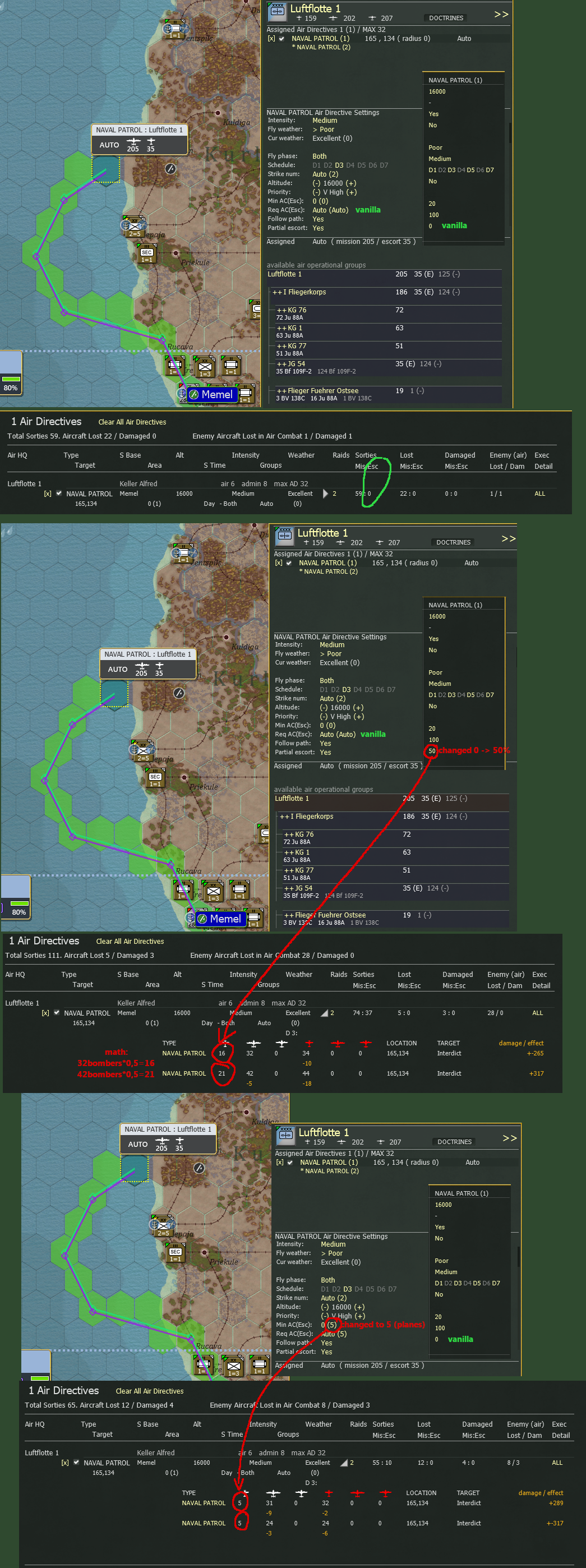Expand JG 54 group in first screenshot
The height and width of the screenshot is (1568, 586).
click(282, 364)
